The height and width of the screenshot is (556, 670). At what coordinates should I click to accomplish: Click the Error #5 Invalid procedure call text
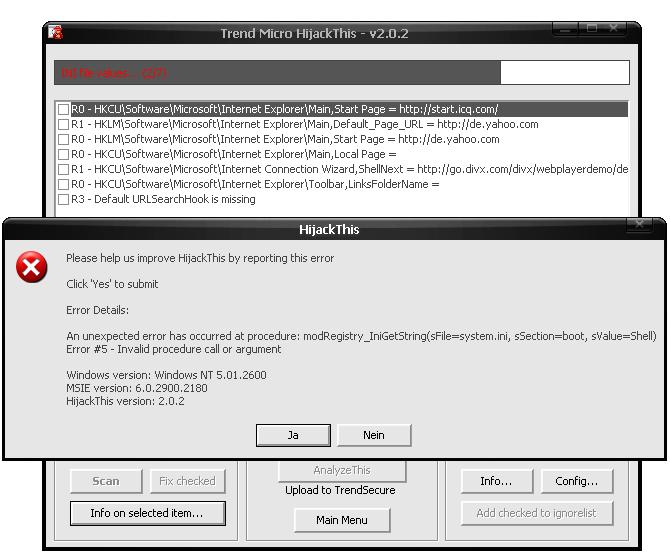(174, 349)
